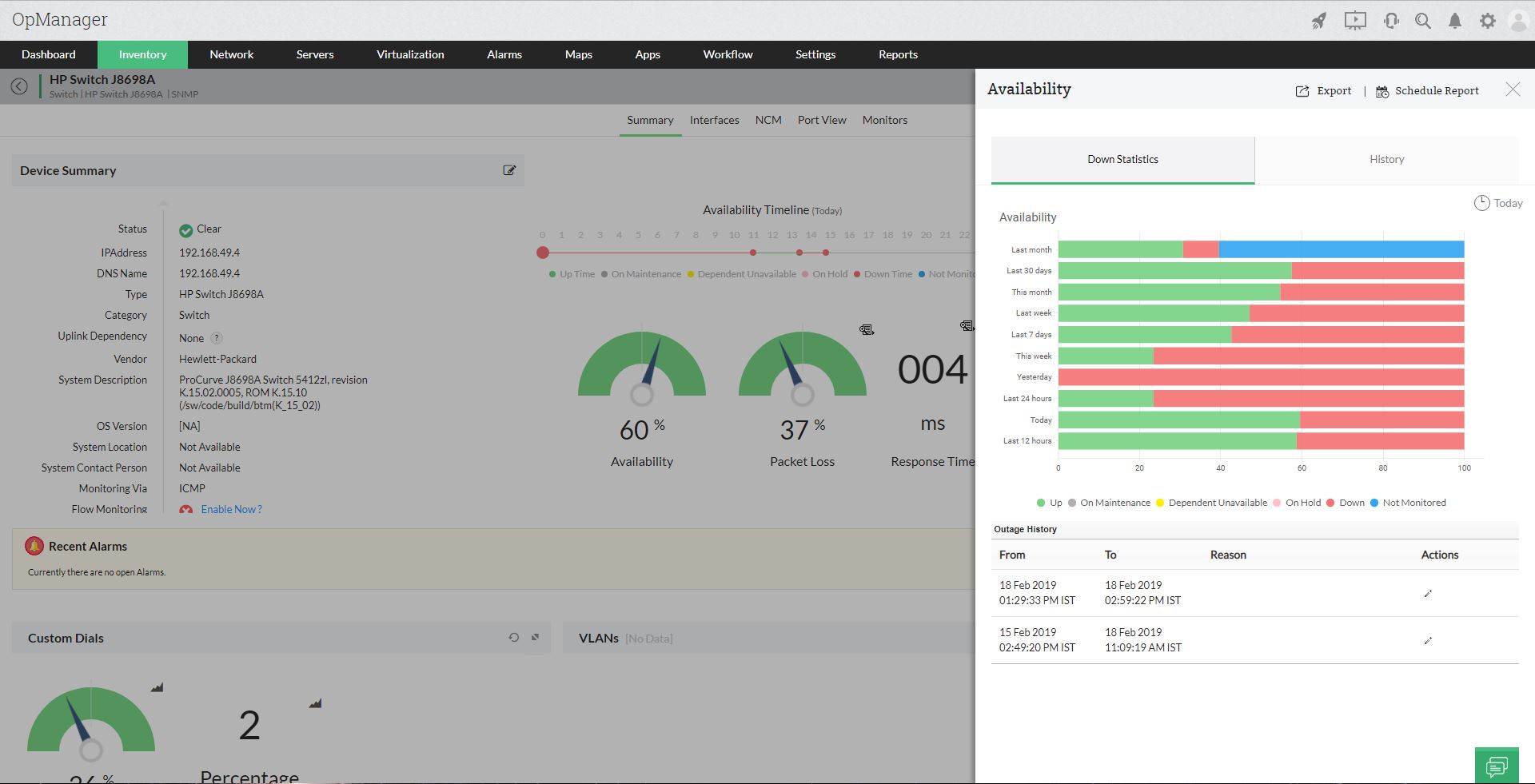Viewport: 1535px width, 784px height.
Task: Toggle the Up legend item in Availability chart
Action: [1050, 503]
